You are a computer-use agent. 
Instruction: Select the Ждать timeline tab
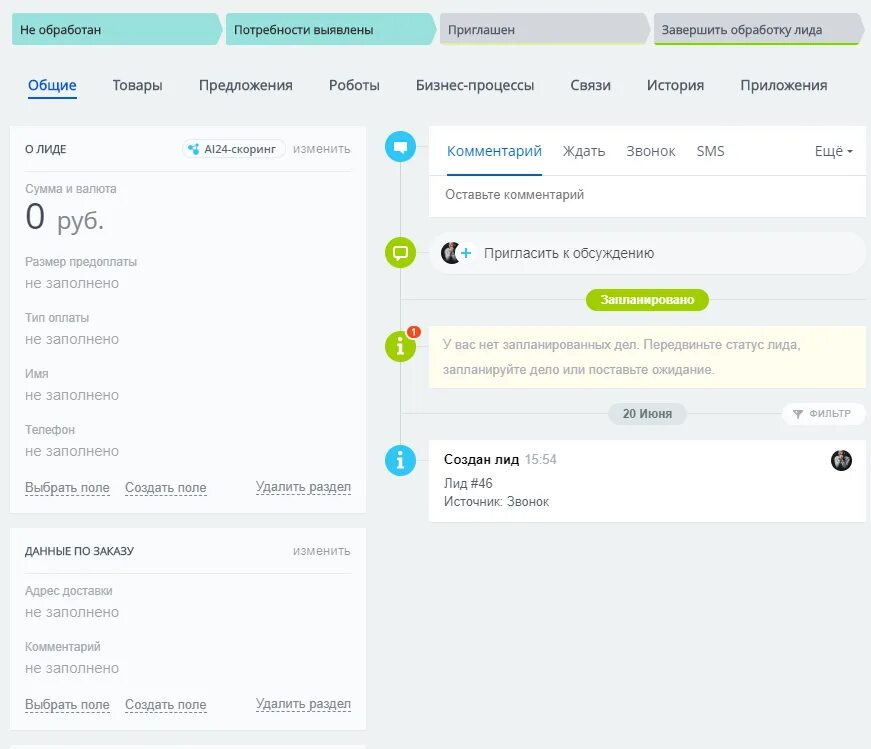coord(584,151)
